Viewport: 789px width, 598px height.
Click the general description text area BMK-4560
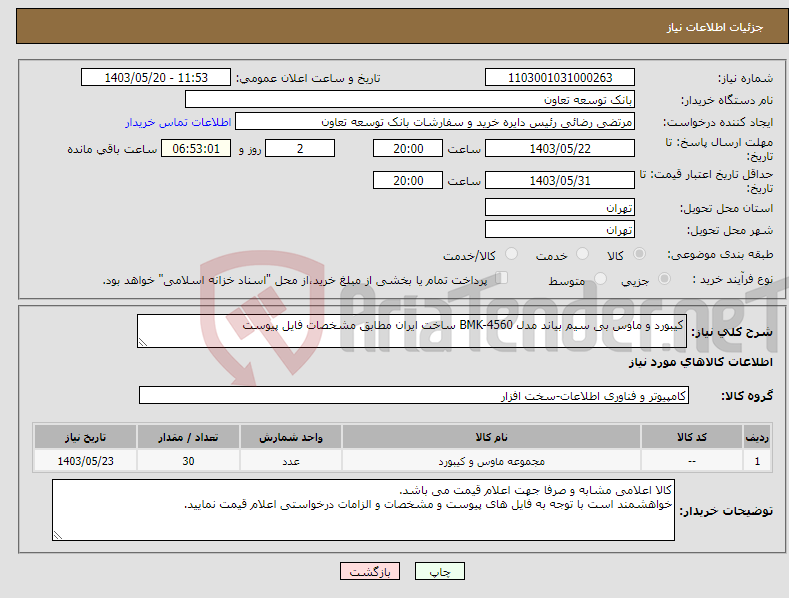pyautogui.click(x=412, y=331)
